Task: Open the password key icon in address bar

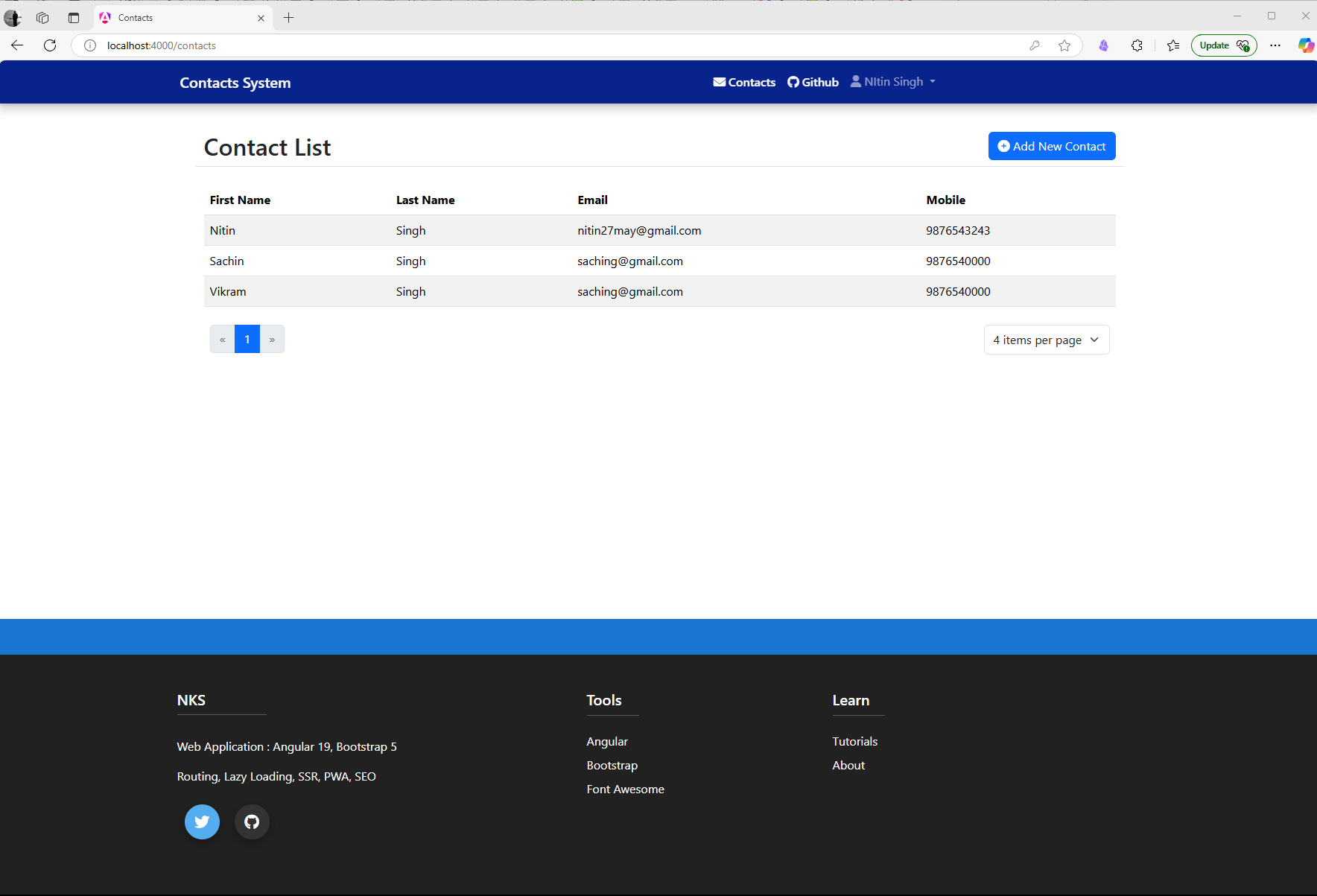Action: tap(1035, 45)
